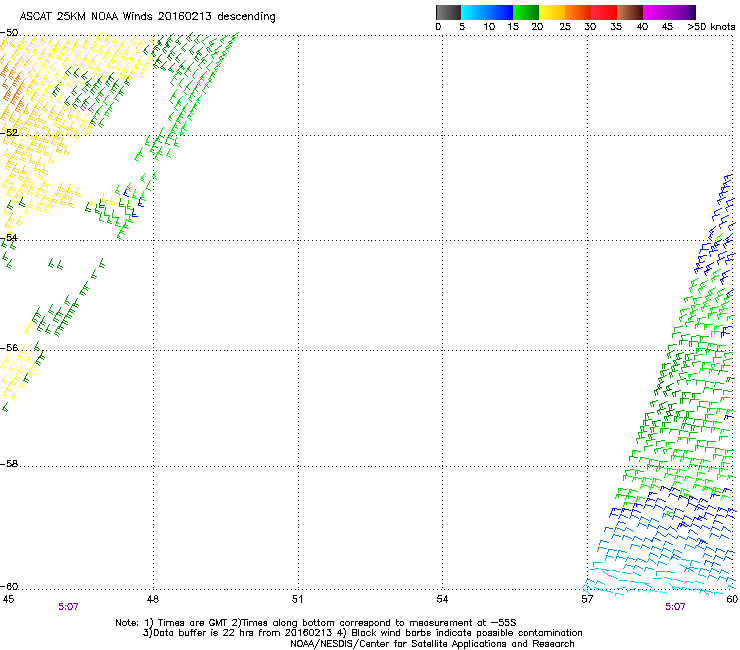Click the legend label '10'

pyautogui.click(x=489, y=27)
